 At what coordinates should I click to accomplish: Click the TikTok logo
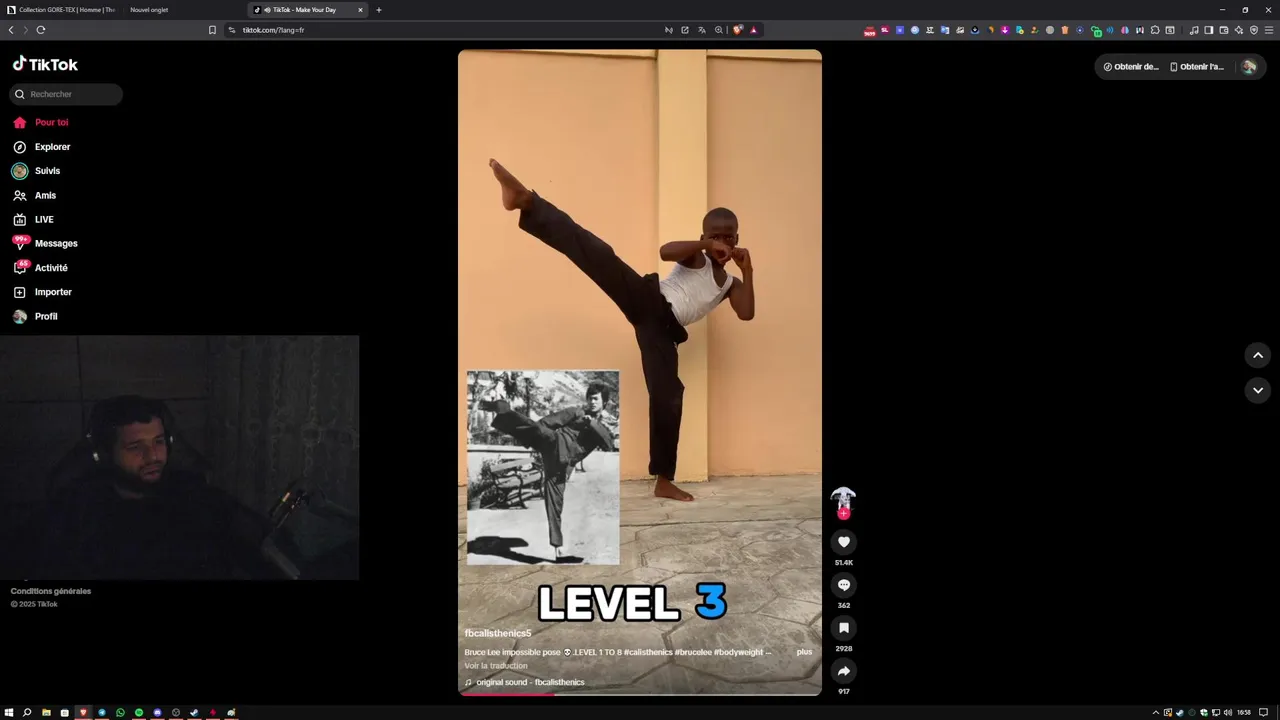coord(45,64)
